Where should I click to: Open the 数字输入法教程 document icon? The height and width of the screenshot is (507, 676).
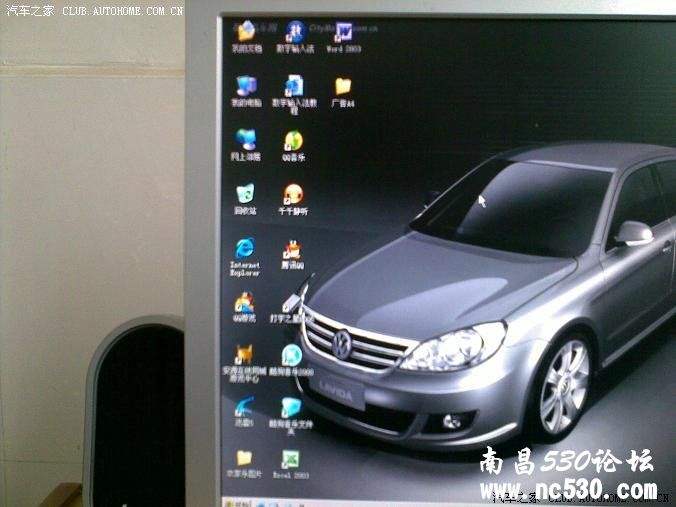coord(295,86)
